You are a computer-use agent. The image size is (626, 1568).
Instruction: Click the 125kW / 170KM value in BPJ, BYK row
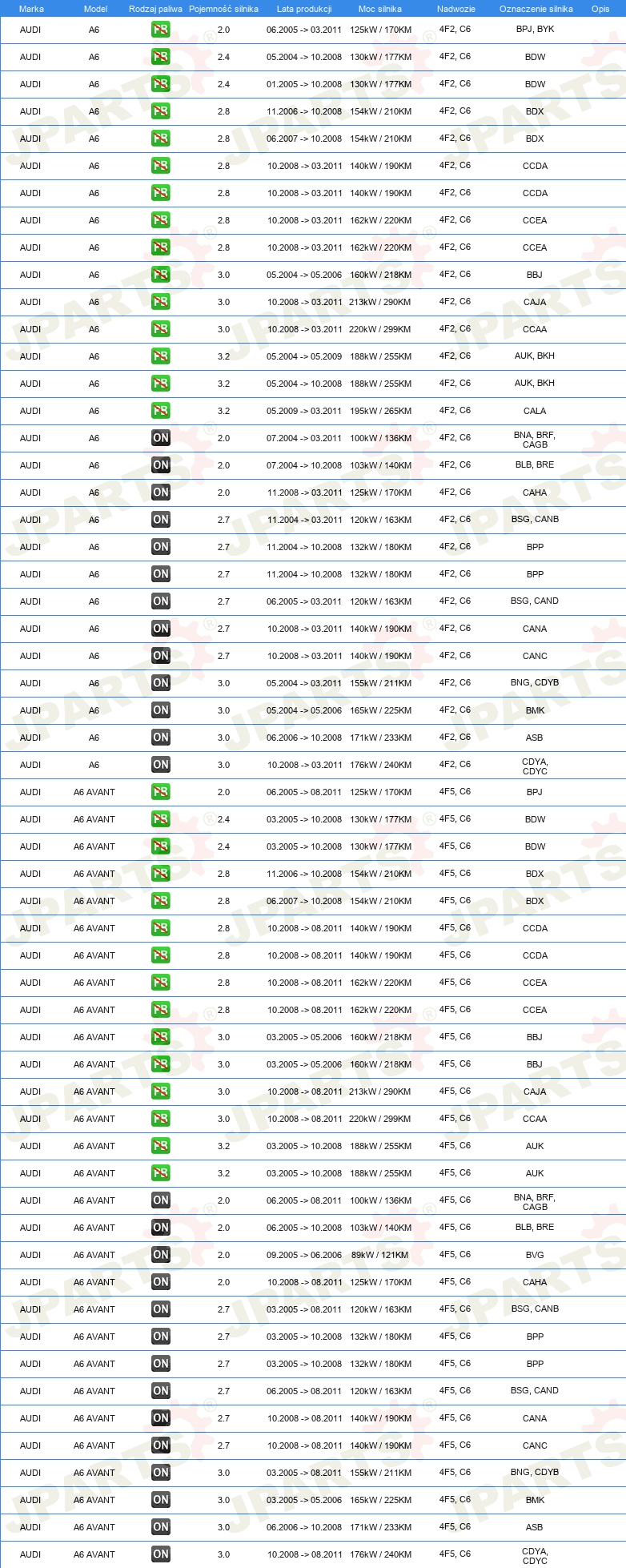(x=380, y=30)
